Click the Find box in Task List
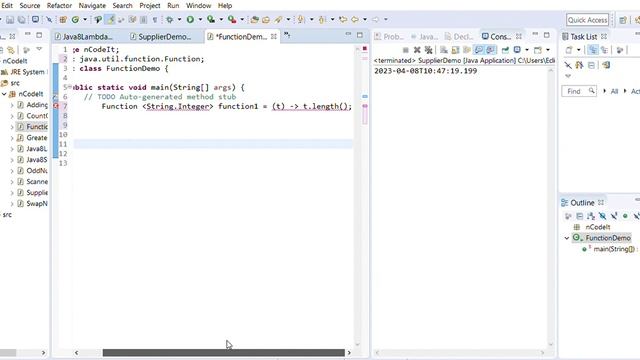 pyautogui.click(x=579, y=91)
